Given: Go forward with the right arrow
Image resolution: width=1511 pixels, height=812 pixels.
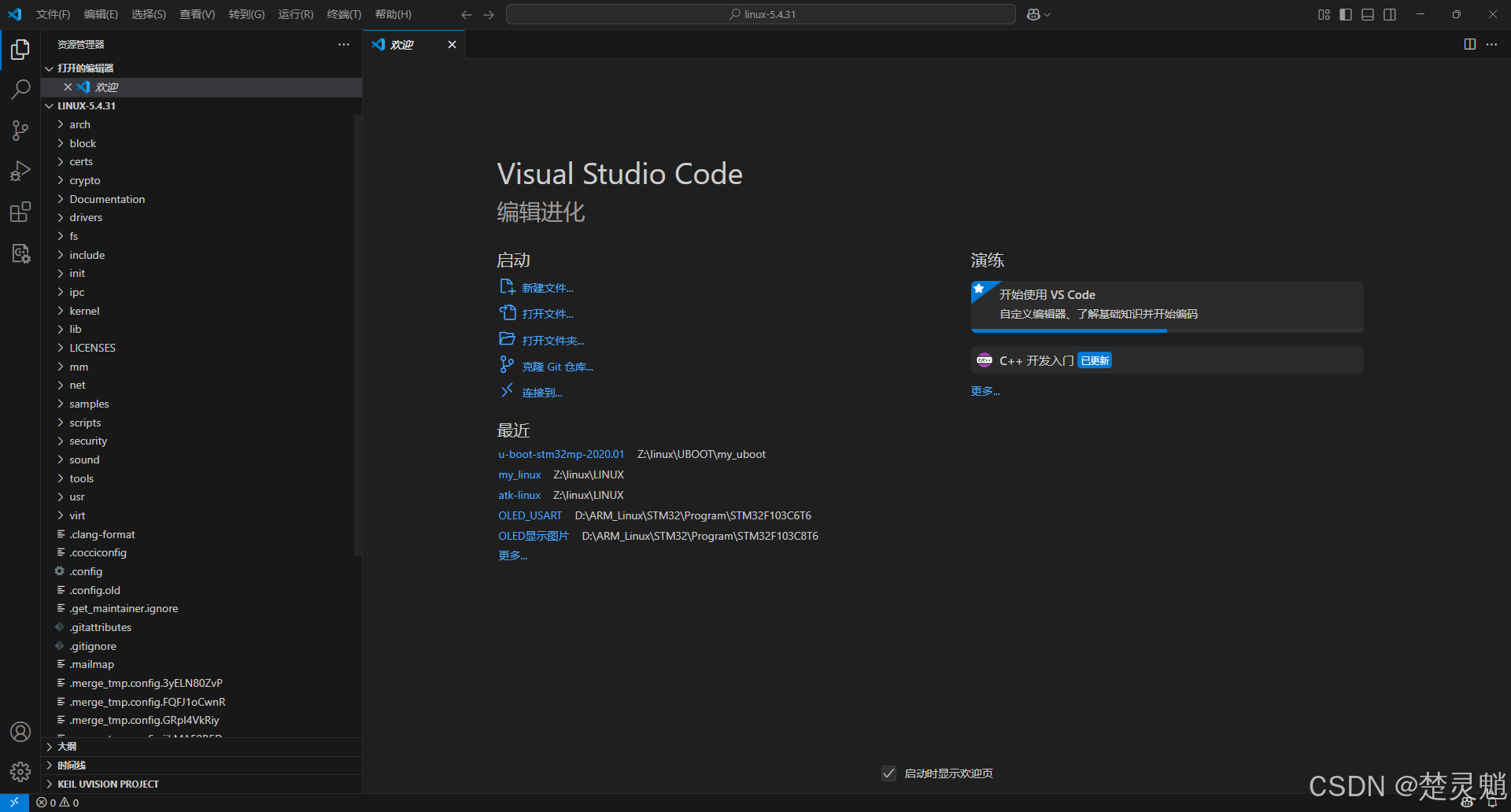Looking at the screenshot, I should click(x=489, y=15).
